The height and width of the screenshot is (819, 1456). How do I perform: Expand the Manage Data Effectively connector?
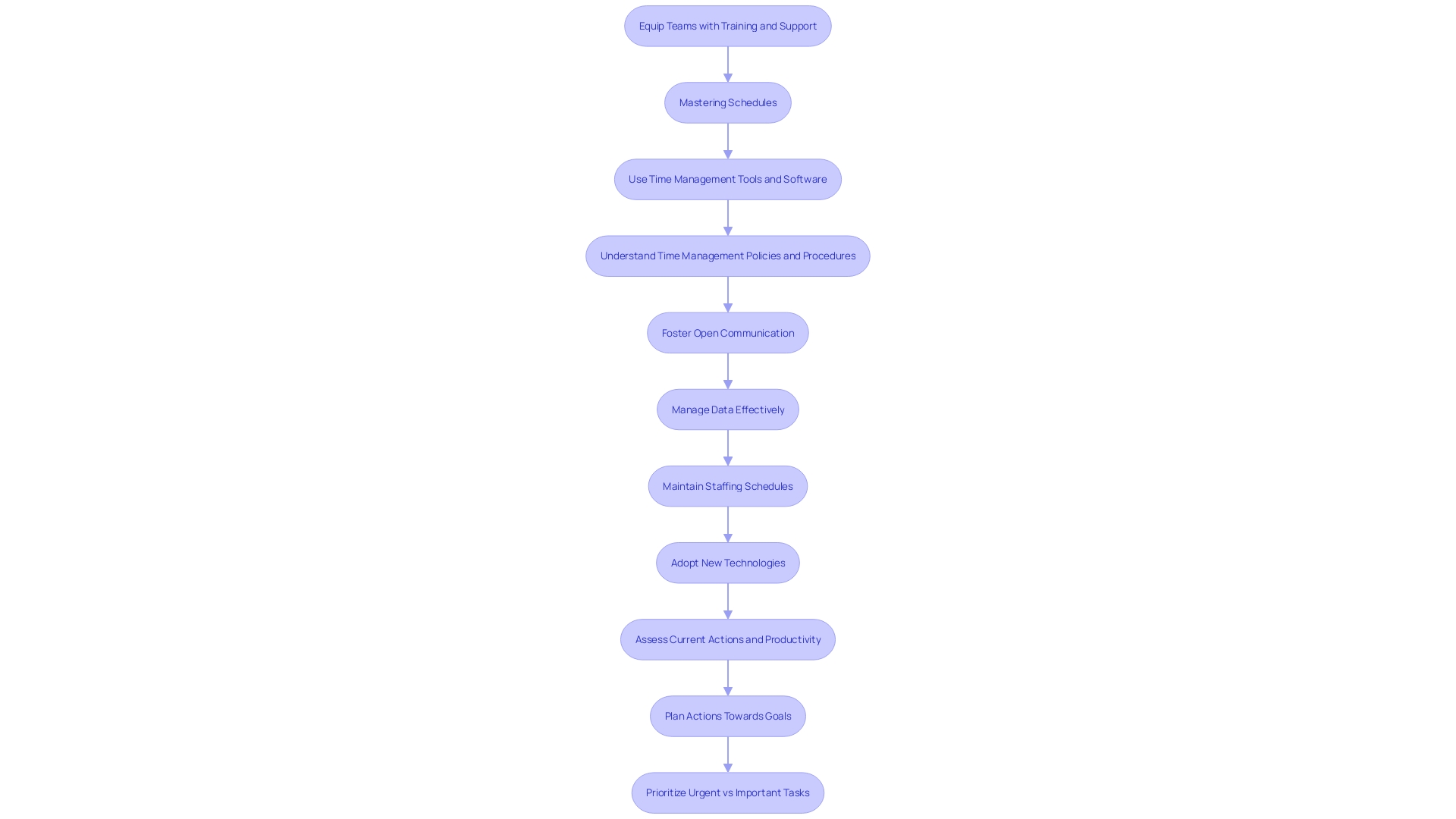(727, 408)
